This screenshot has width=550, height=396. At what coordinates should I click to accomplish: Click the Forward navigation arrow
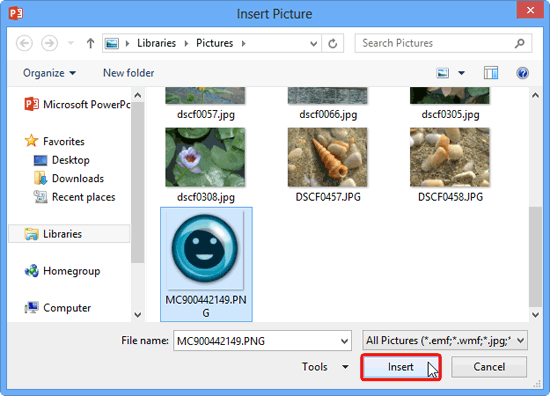[49, 43]
